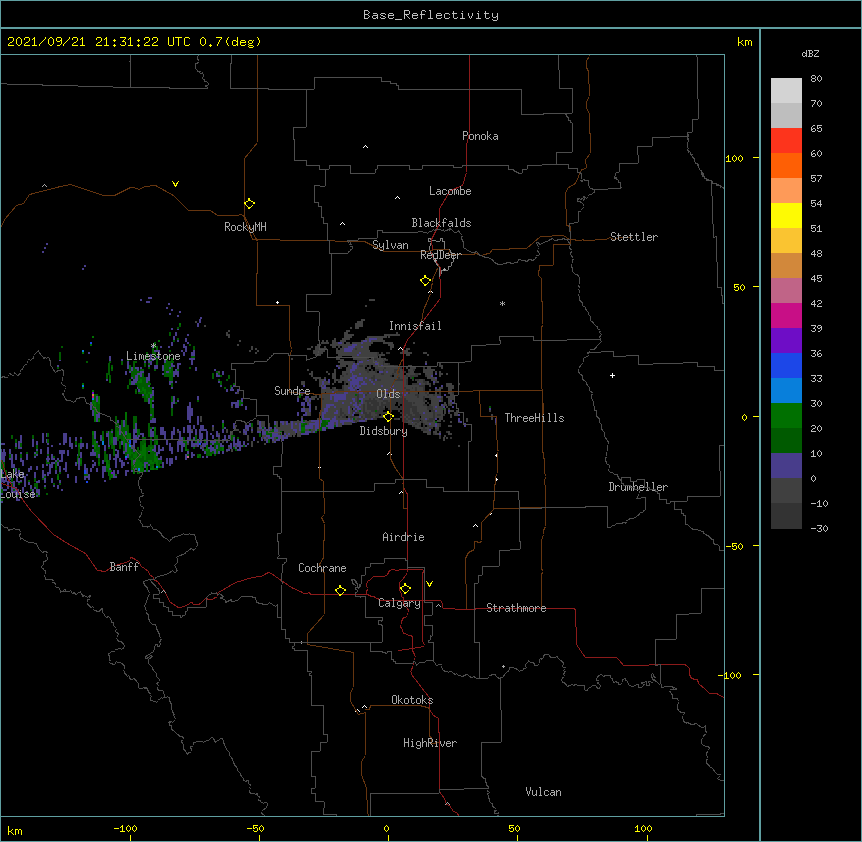Pick the bright yellow swatch in dBZ legend
Image resolution: width=862 pixels, height=842 pixels.
point(786,215)
